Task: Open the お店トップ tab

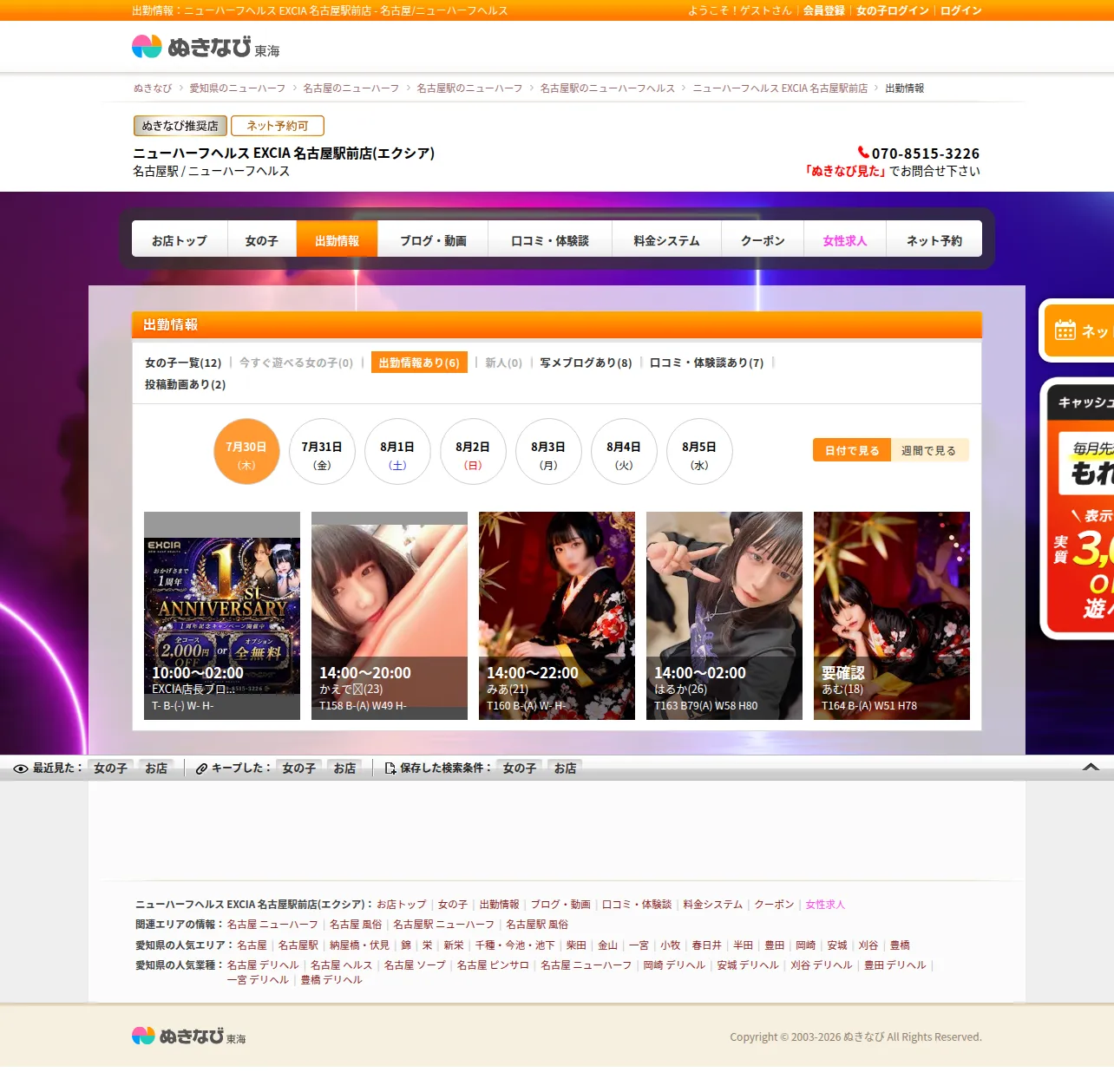Action: coord(180,240)
